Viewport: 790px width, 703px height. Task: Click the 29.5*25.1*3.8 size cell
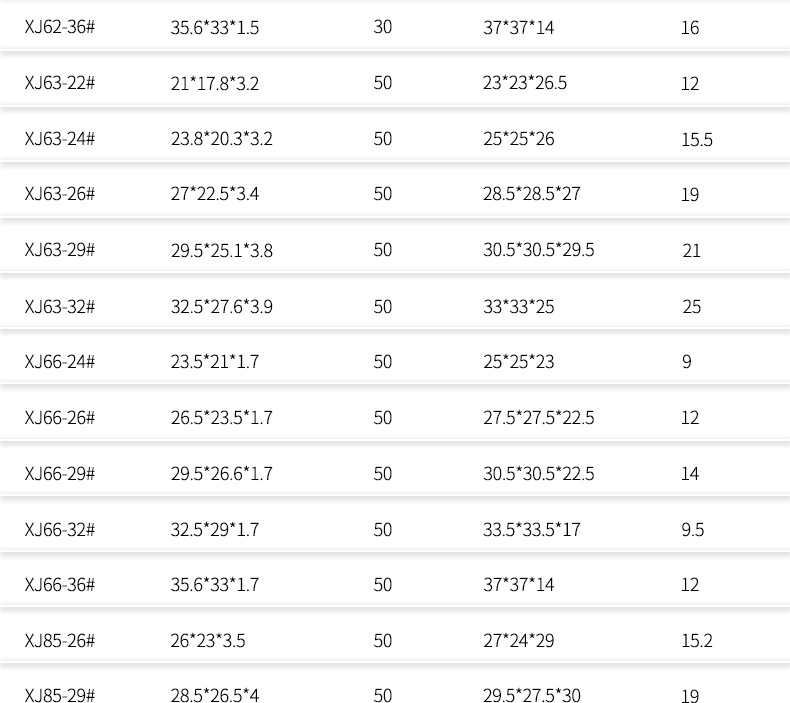tap(221, 251)
